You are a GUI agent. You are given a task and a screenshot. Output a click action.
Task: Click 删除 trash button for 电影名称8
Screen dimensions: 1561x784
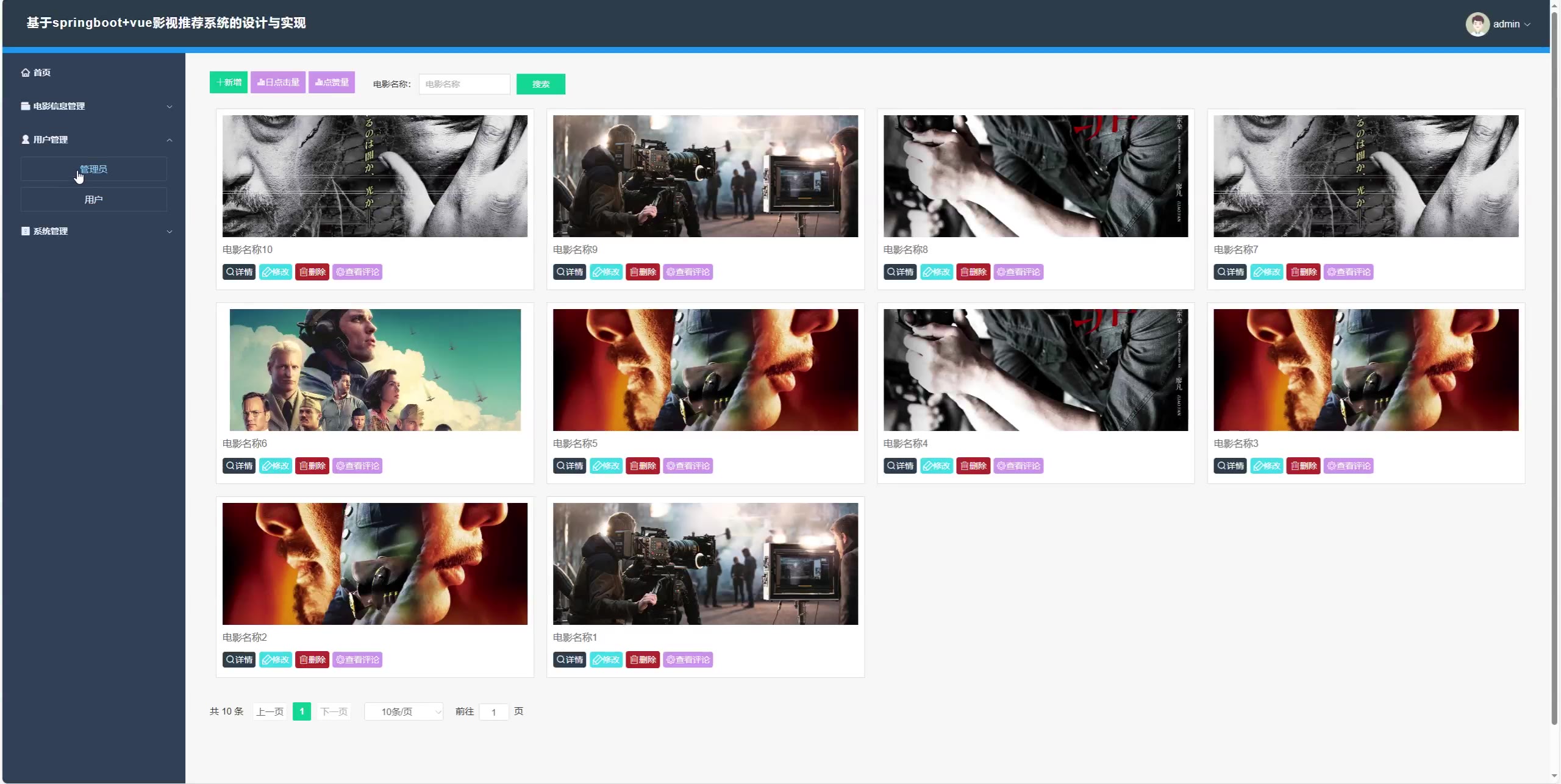point(973,272)
